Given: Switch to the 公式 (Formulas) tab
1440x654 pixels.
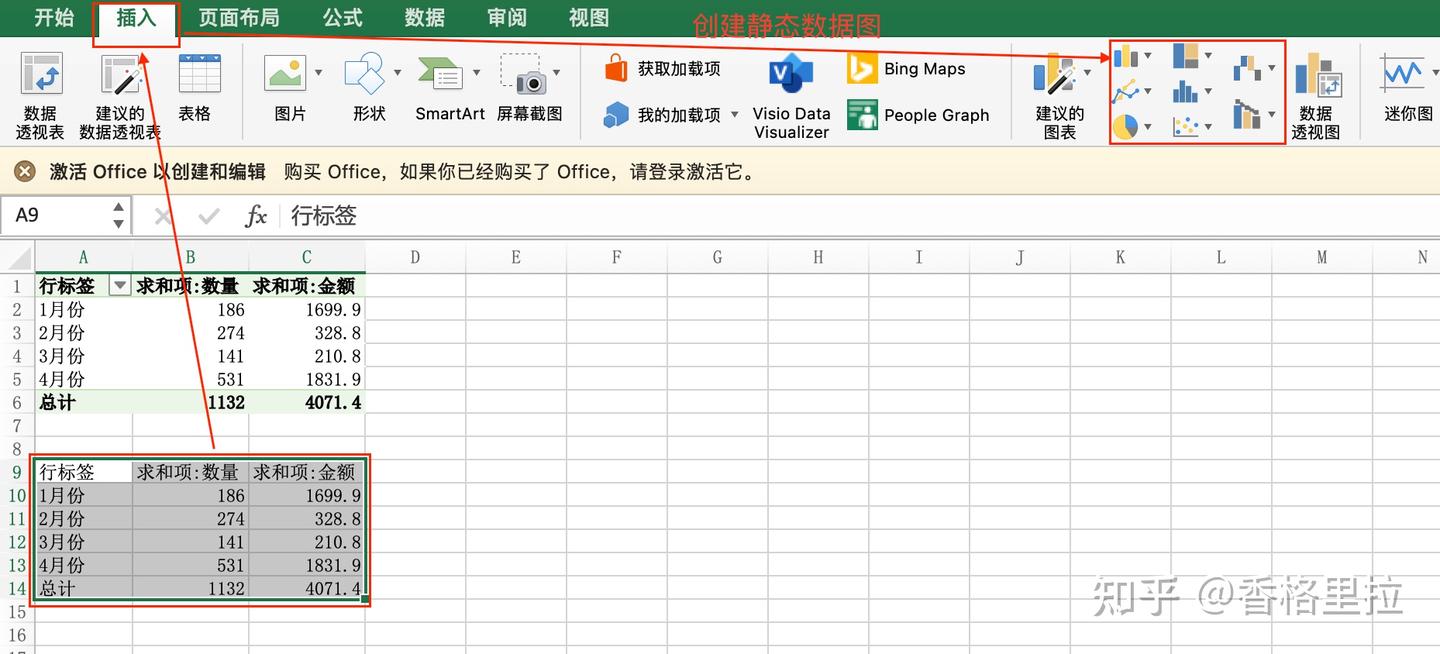Looking at the screenshot, I should 343,18.
